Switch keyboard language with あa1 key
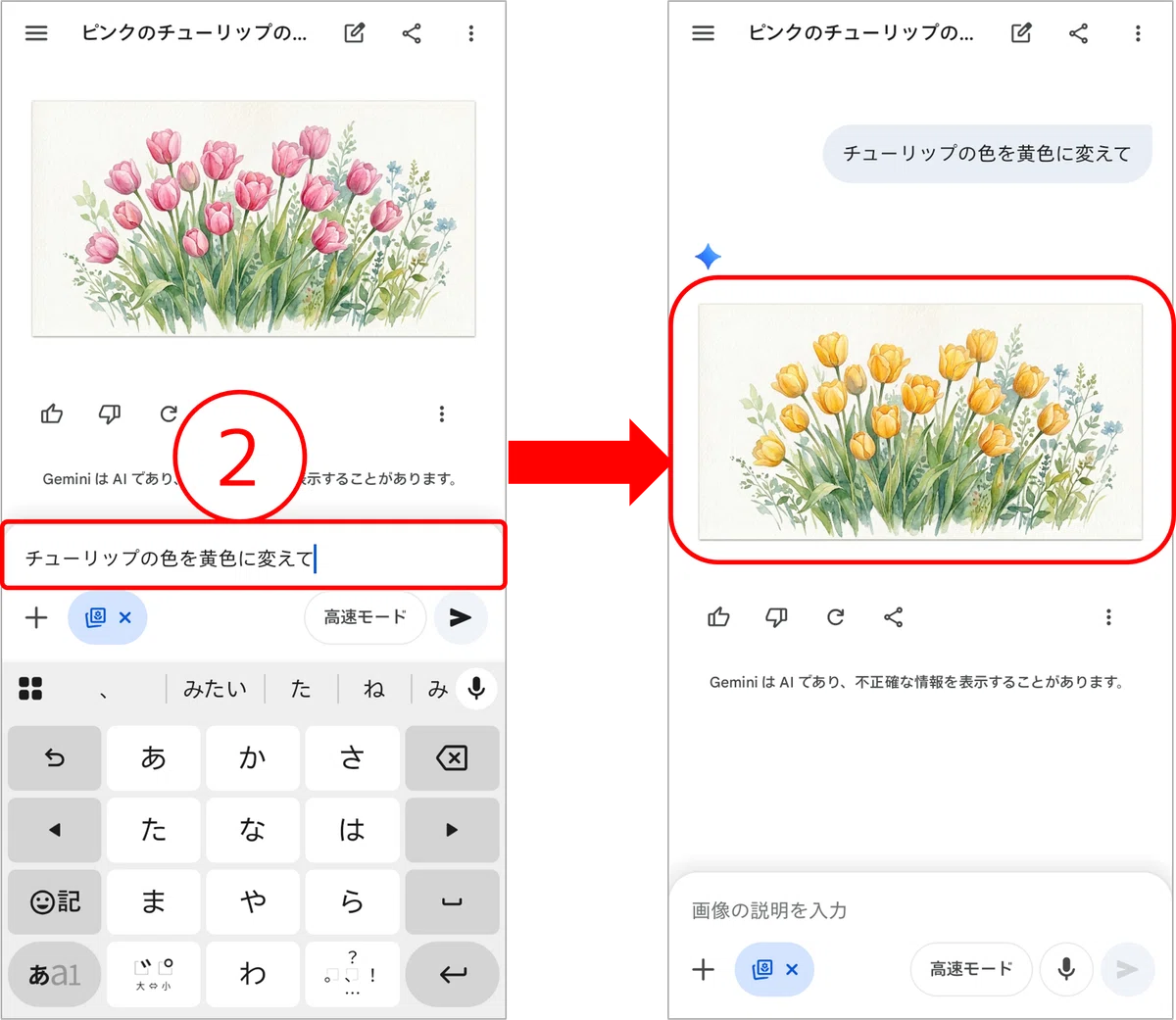The width and height of the screenshot is (1176, 1020). click(55, 974)
